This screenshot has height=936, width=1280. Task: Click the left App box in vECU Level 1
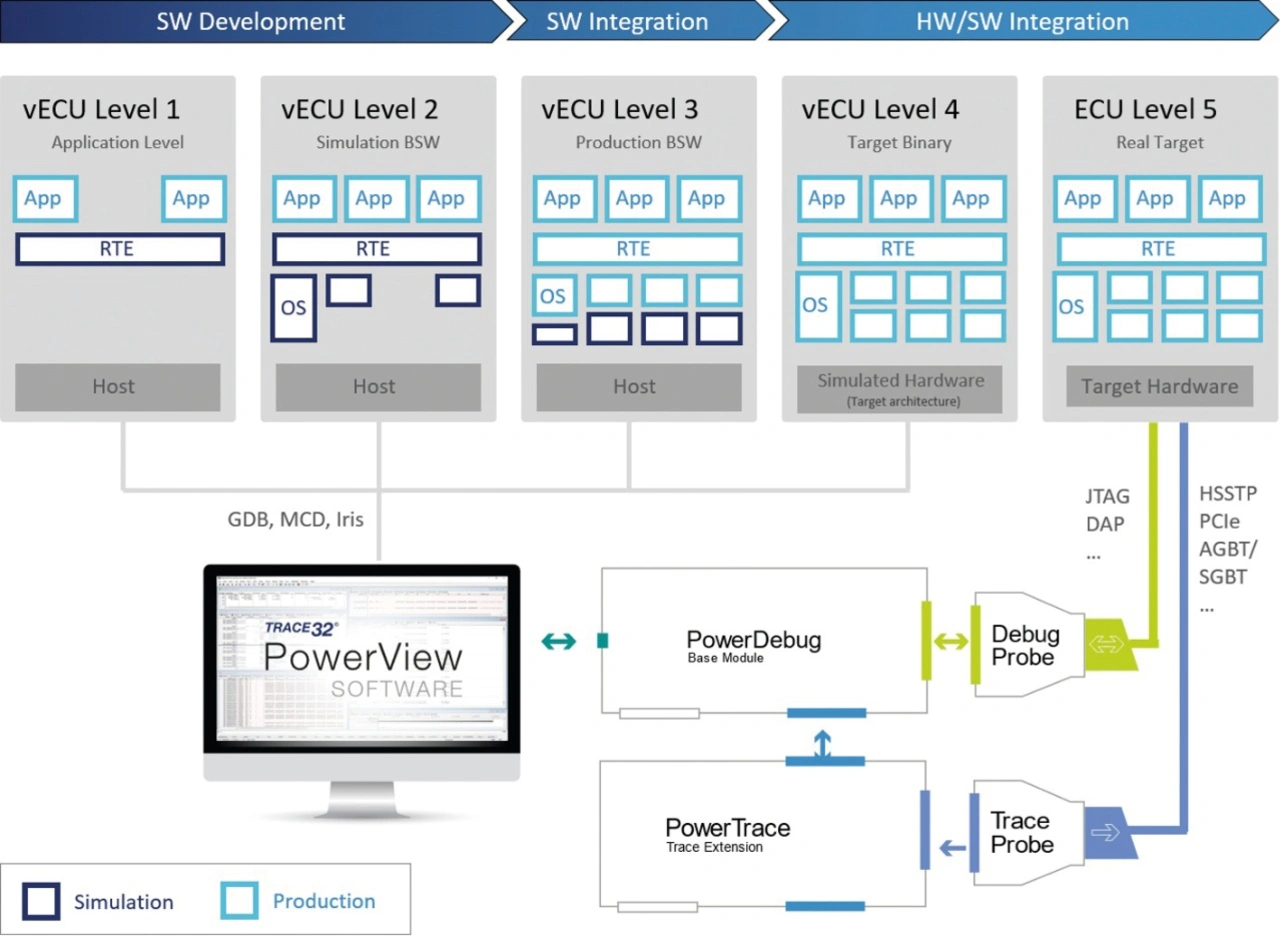point(44,198)
